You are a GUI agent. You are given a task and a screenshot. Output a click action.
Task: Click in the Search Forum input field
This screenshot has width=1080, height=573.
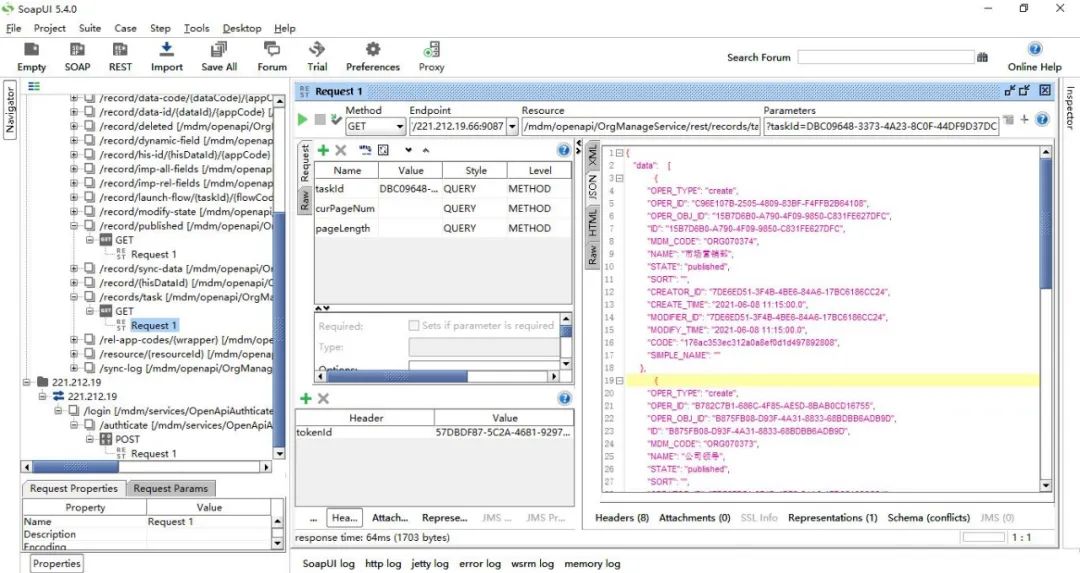point(885,58)
